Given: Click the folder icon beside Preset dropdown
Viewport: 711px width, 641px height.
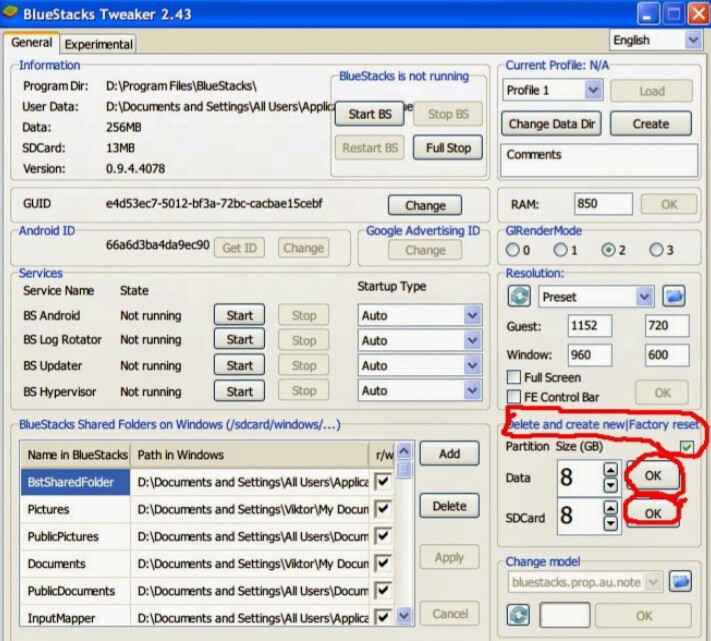Looking at the screenshot, I should click(x=674, y=297).
